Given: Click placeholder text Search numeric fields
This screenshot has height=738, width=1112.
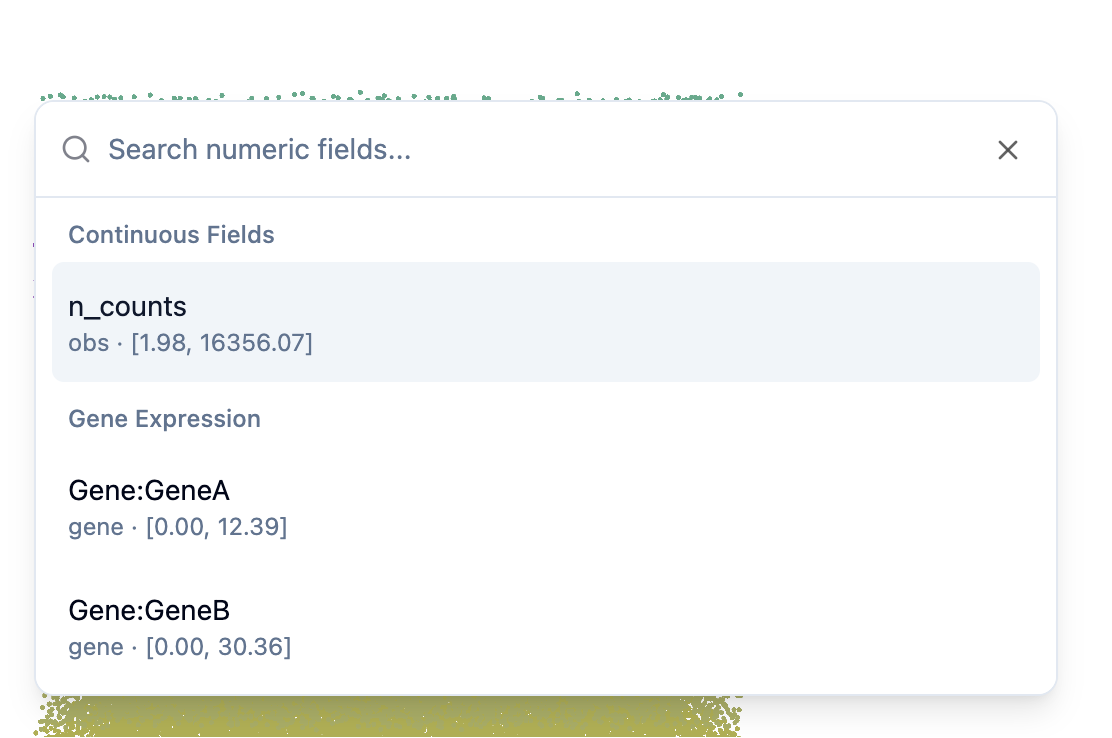Looking at the screenshot, I should coord(261,149).
